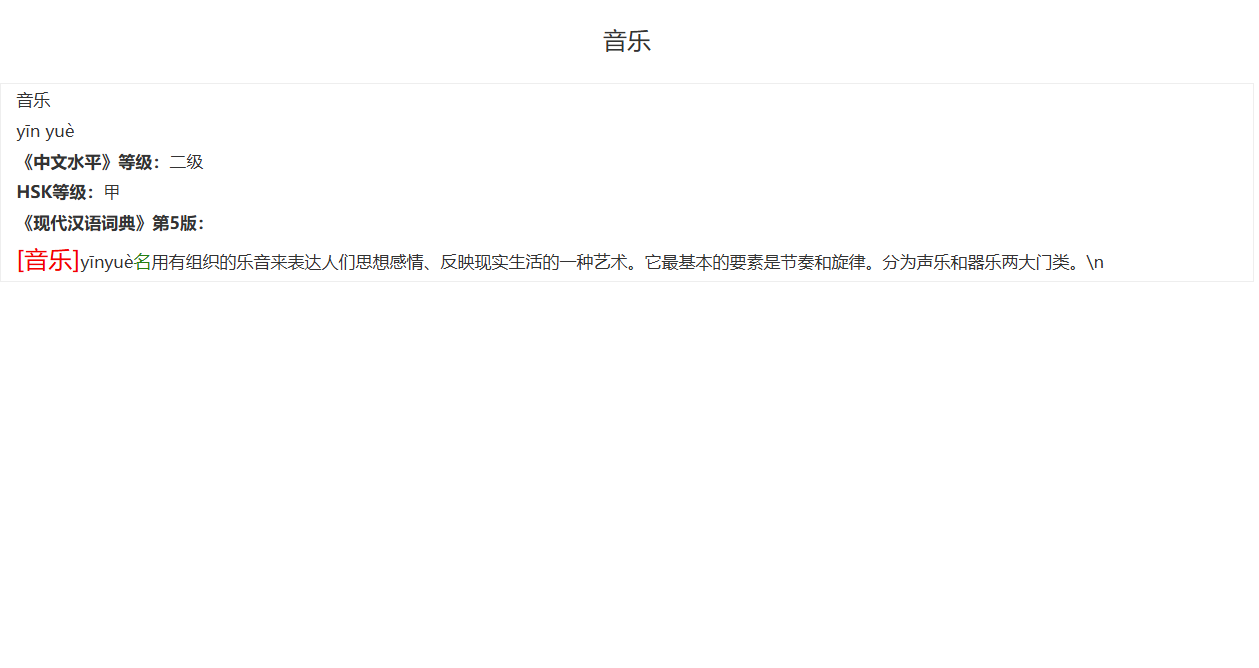Click the red [音乐] entry word
The height and width of the screenshot is (668, 1259).
[48, 260]
